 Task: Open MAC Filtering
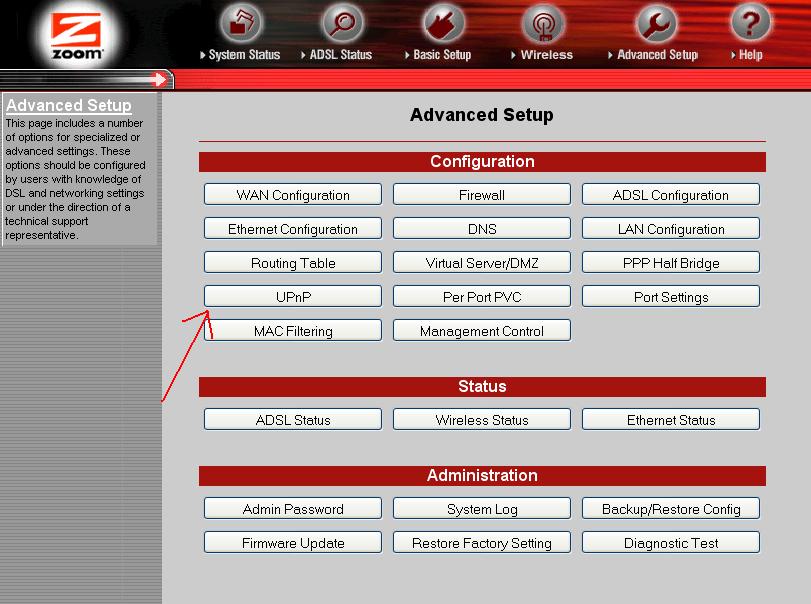(x=293, y=330)
